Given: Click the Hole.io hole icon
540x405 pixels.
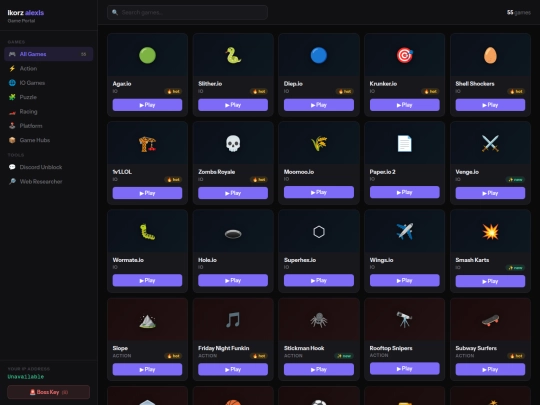Looking at the screenshot, I should click(233, 234).
